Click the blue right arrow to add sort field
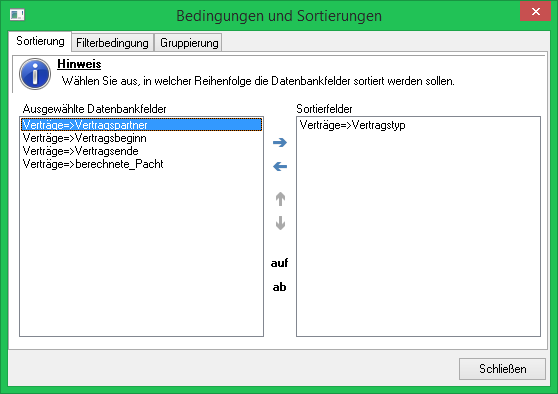Screen dimensions: 558x394 click(x=280, y=143)
